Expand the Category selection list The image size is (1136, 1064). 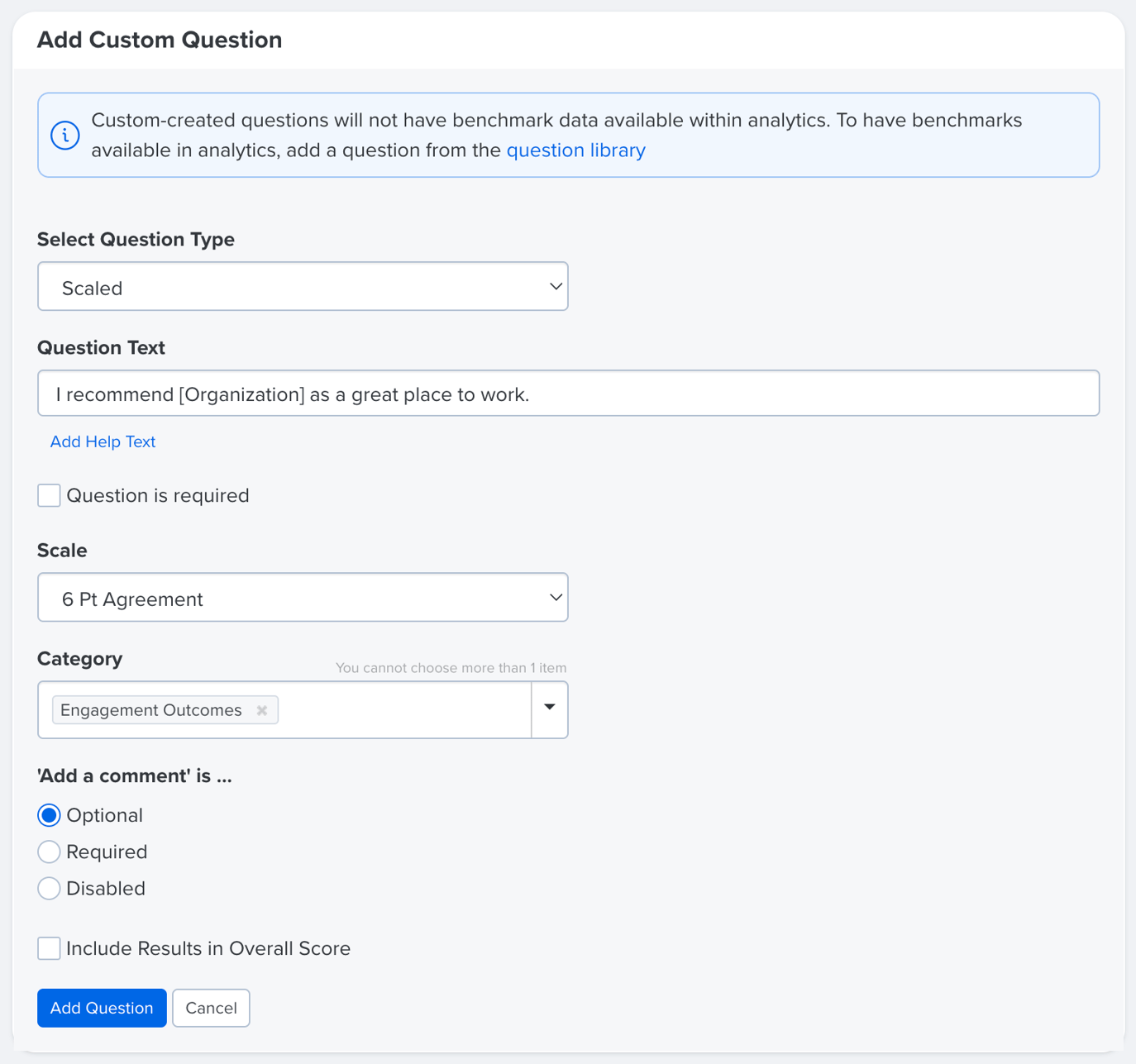[x=549, y=709]
